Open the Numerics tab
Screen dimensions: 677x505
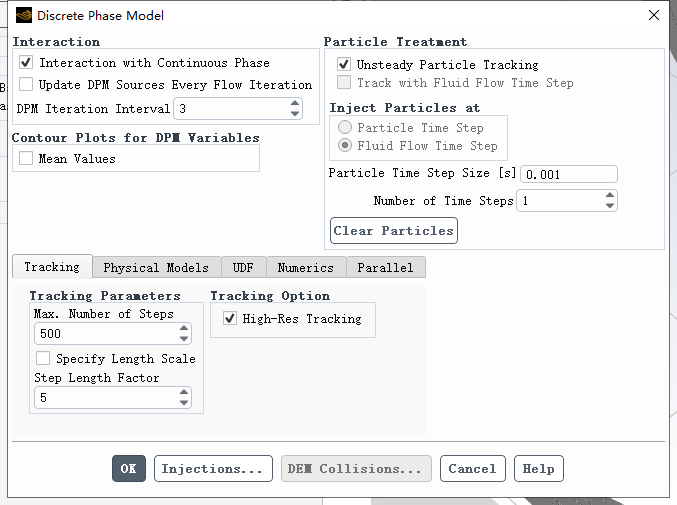[x=306, y=267]
